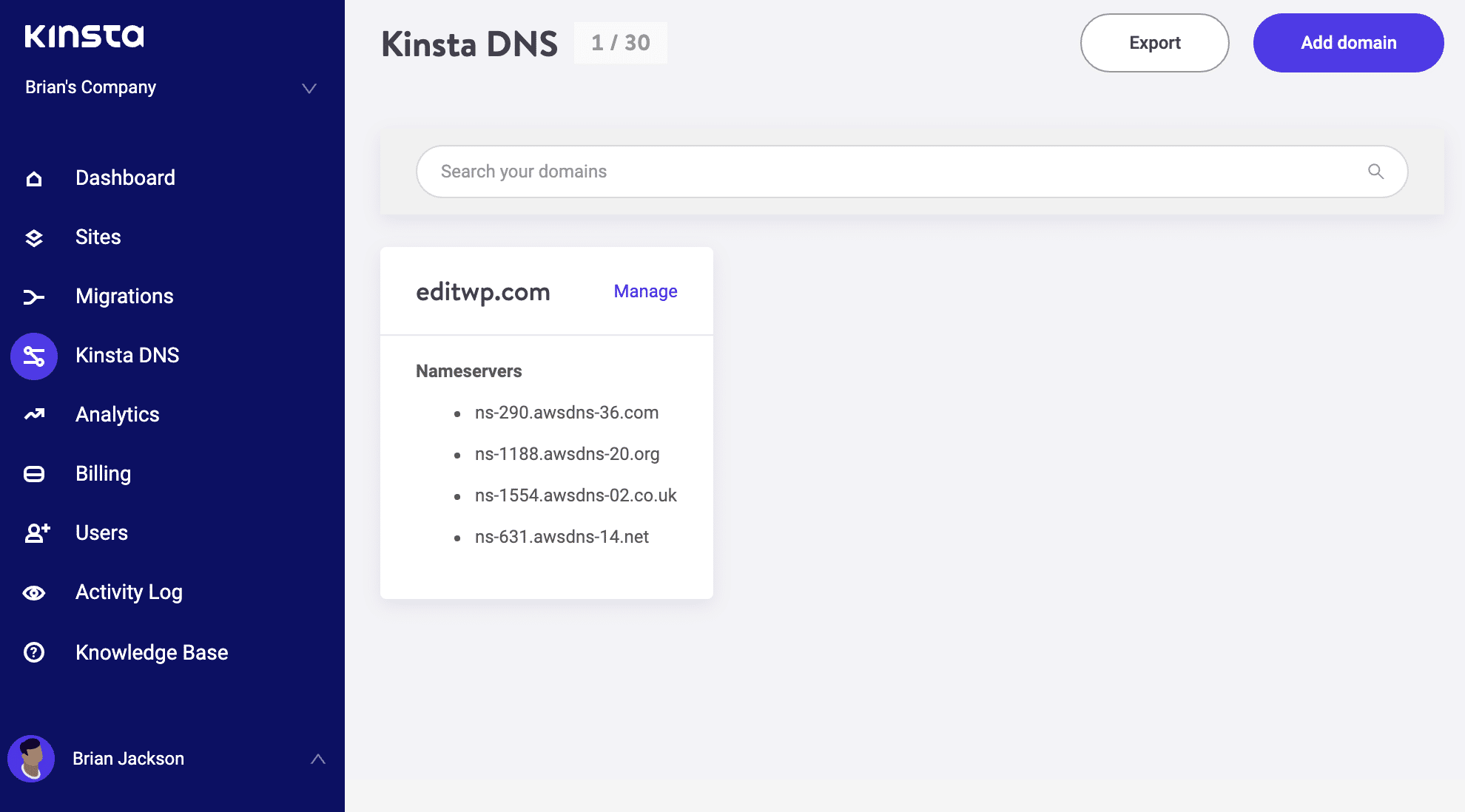This screenshot has height=812, width=1465.
Task: Click the Kinsta logo
Action: click(x=84, y=34)
